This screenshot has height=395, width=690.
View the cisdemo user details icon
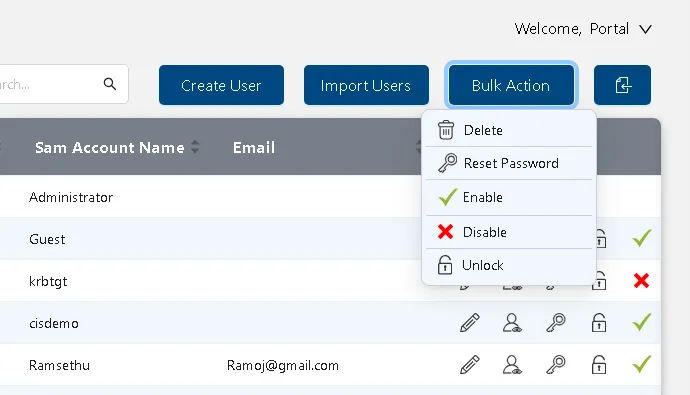(512, 322)
